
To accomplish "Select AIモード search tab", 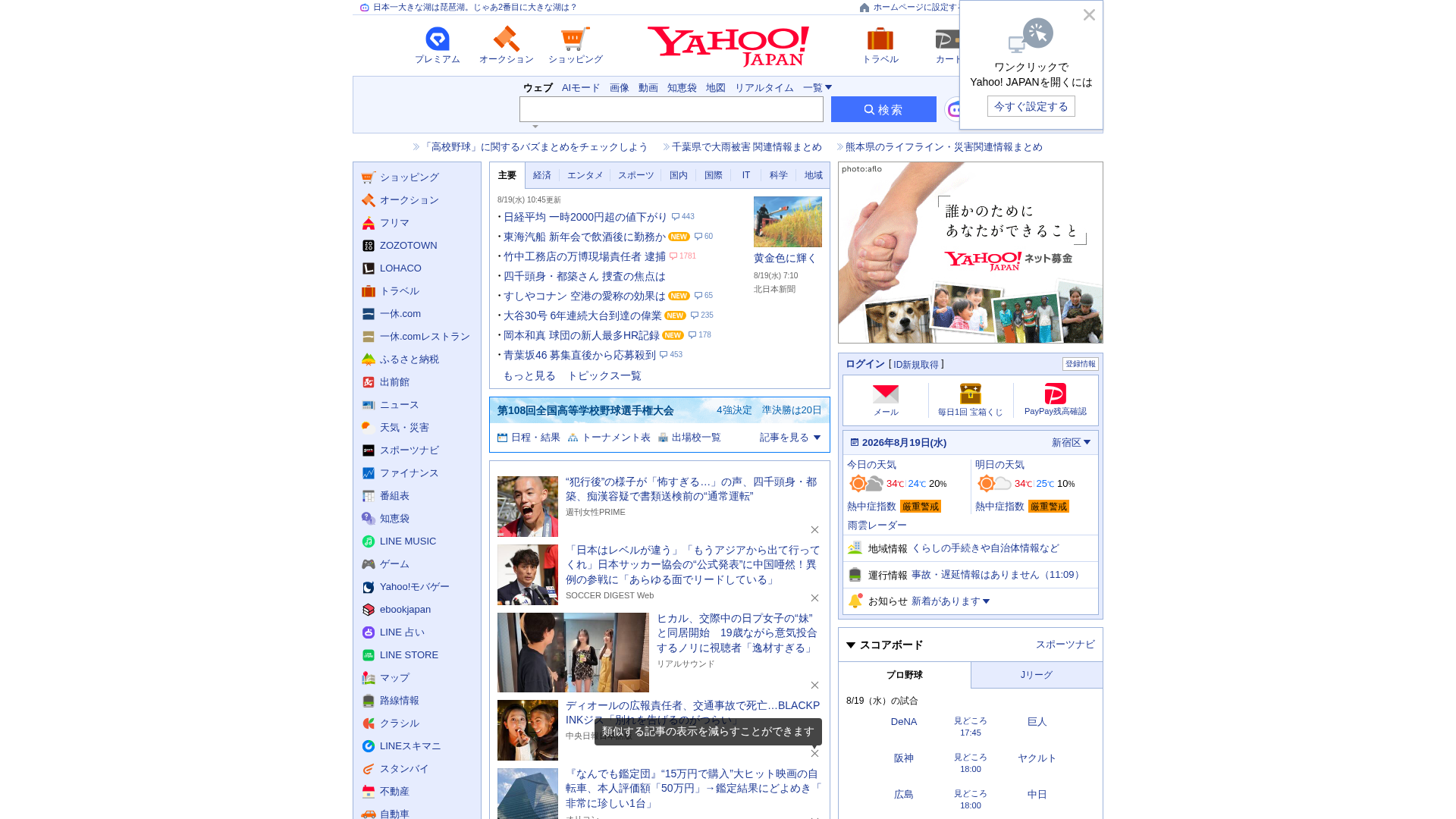I will click(581, 88).
